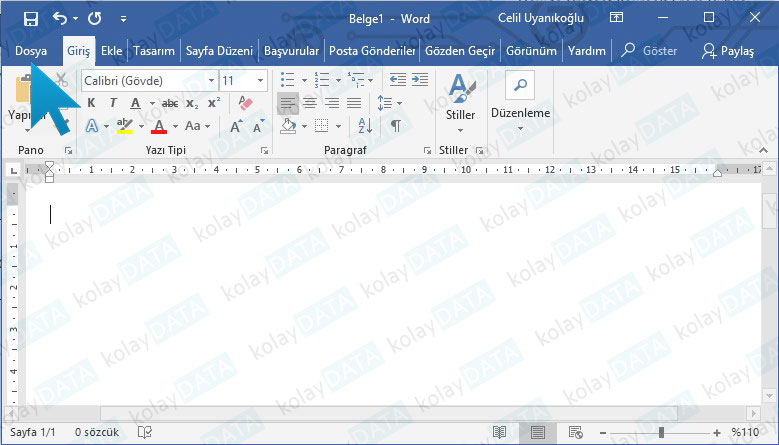The image size is (779, 445).
Task: Toggle strikethrough abc formatting
Action: [x=170, y=103]
